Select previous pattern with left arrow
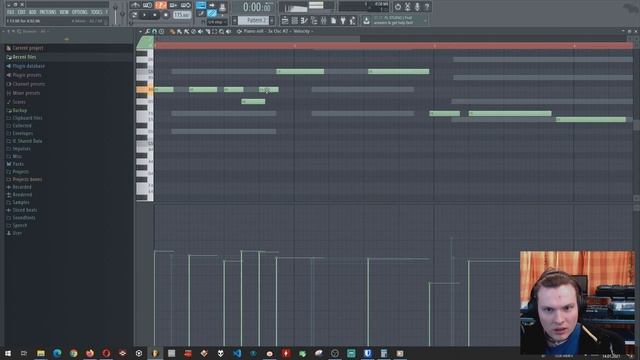640x360 pixels. point(235,20)
